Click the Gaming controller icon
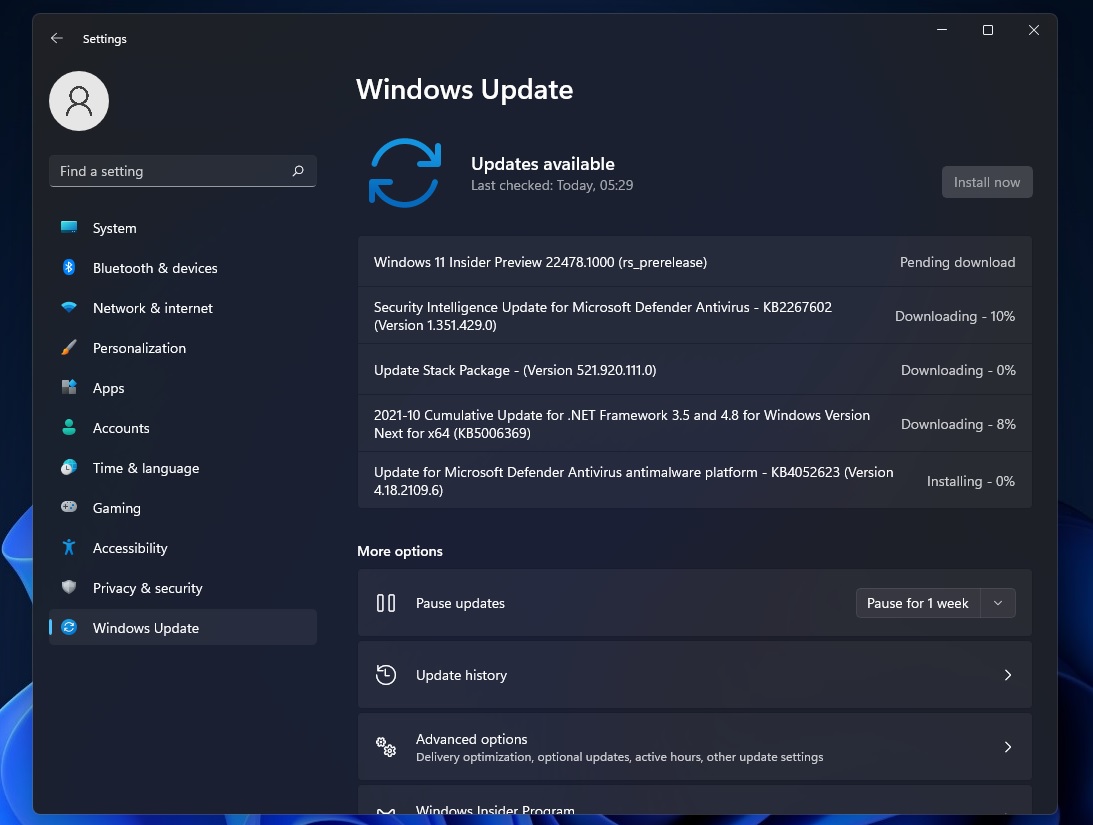Image resolution: width=1093 pixels, height=825 pixels. [x=69, y=507]
